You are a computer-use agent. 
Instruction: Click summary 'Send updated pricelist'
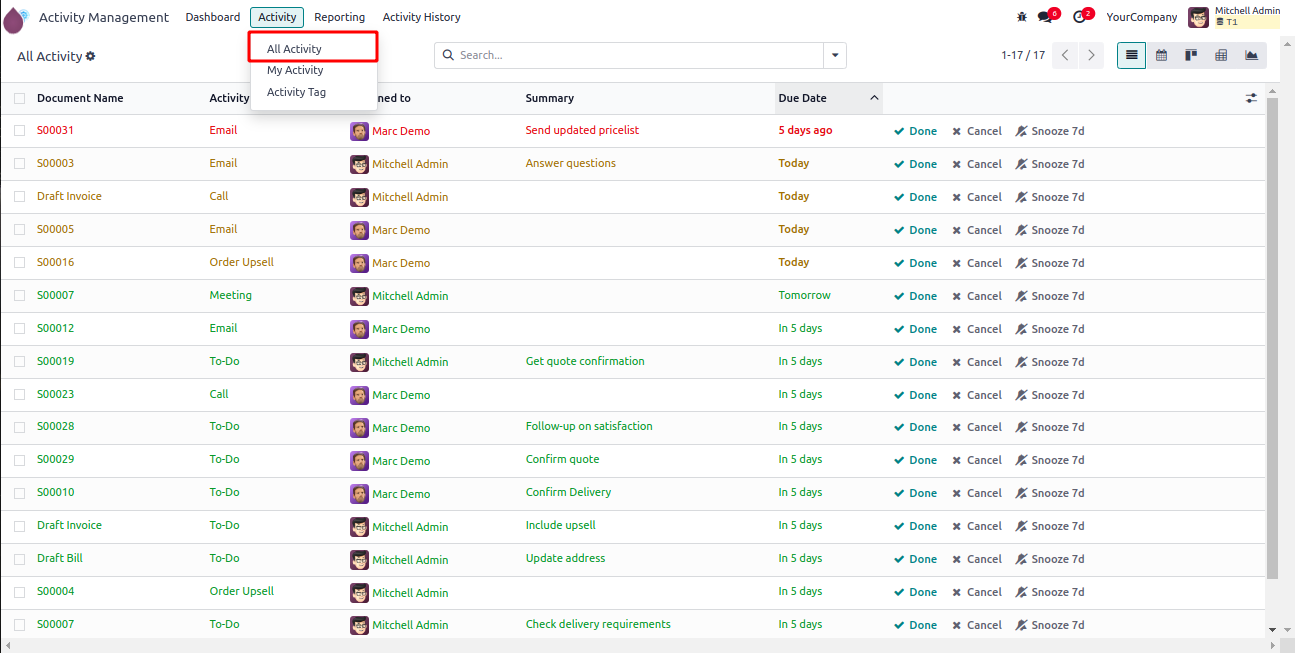pos(582,130)
